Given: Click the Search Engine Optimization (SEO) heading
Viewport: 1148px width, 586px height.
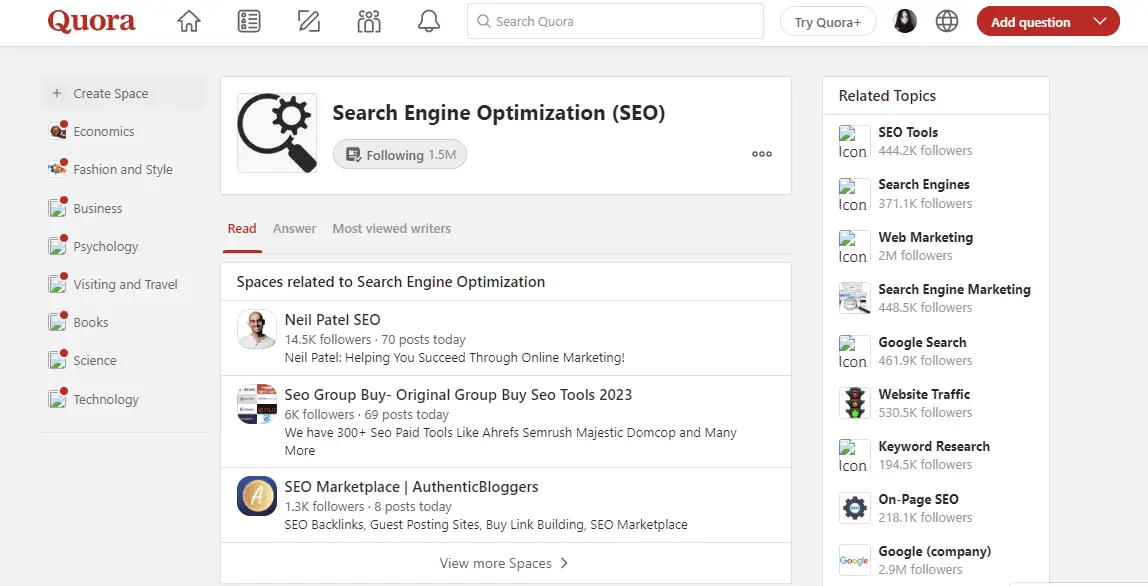Looking at the screenshot, I should 499,113.
